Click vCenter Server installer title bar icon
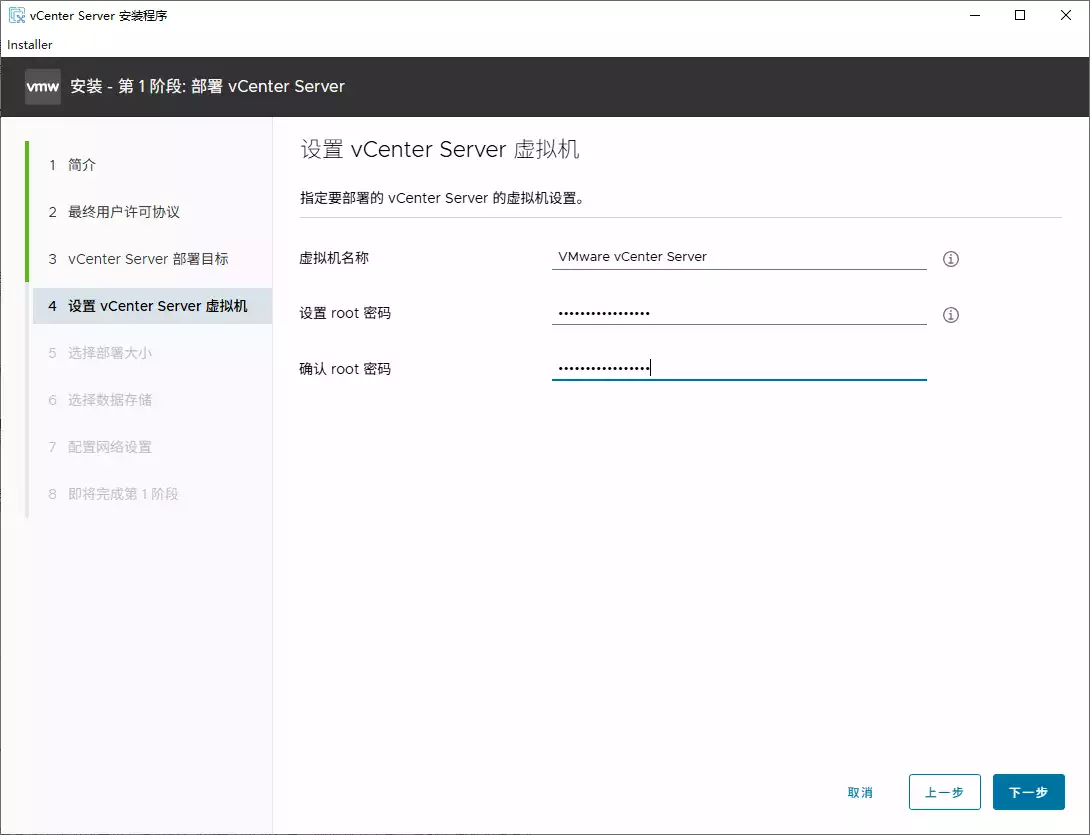 click(17, 15)
